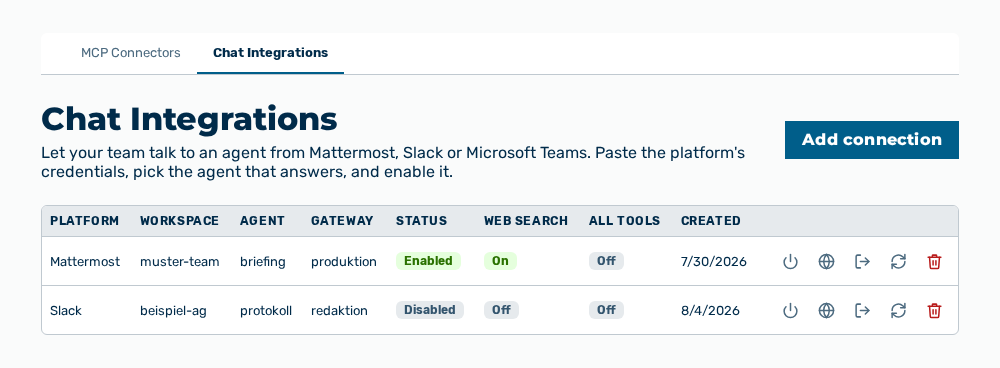Delete the Slack connection with the trash icon

click(934, 311)
